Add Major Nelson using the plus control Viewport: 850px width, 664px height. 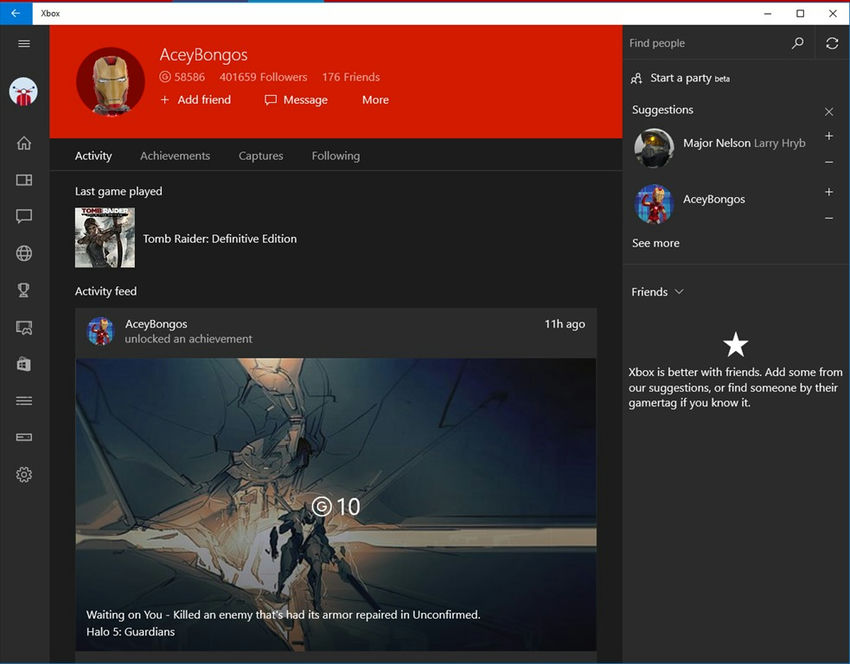pos(829,136)
